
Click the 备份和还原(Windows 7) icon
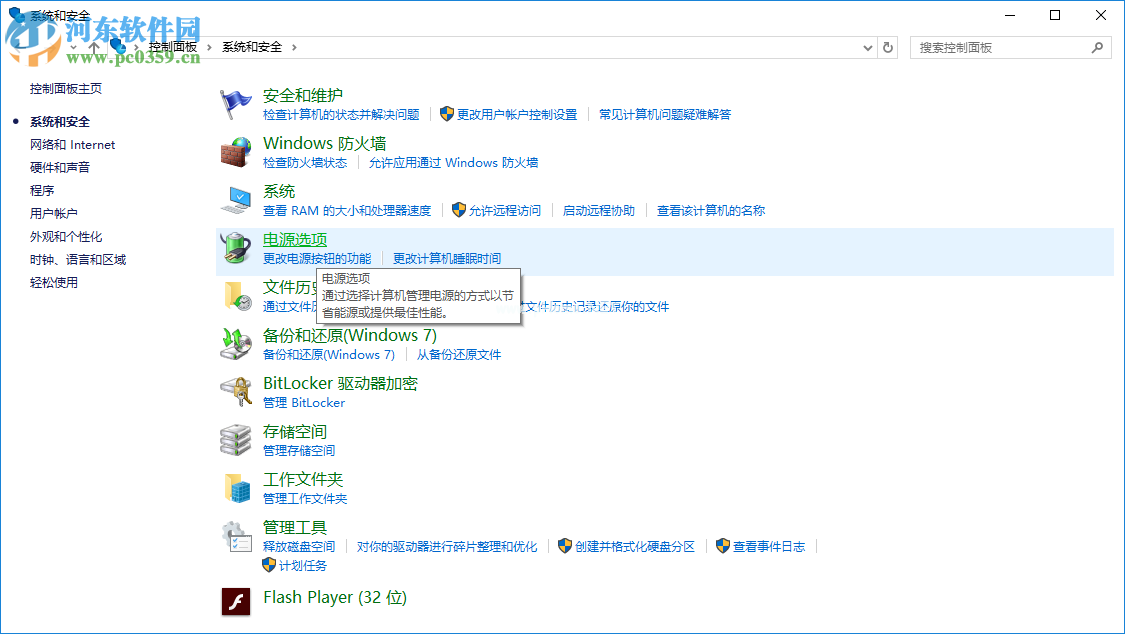point(237,343)
